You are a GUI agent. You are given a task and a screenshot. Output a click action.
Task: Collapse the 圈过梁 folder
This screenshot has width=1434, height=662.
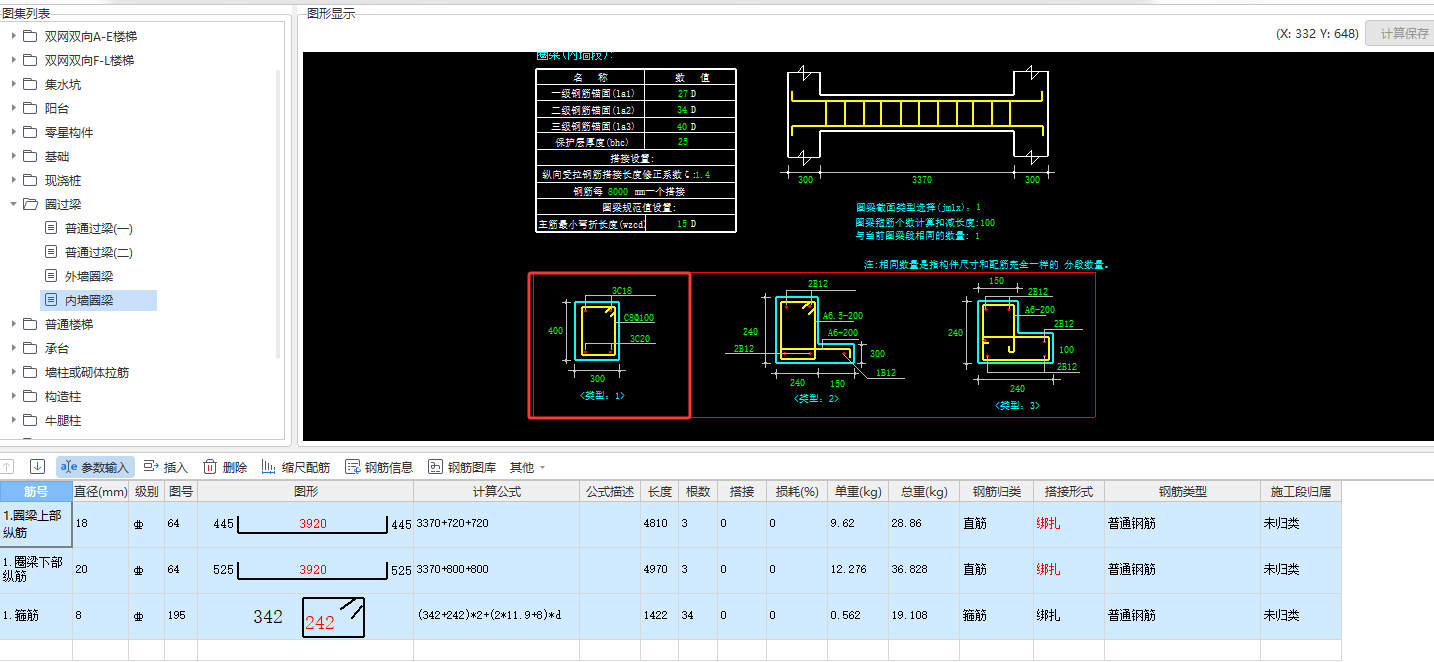[14, 204]
